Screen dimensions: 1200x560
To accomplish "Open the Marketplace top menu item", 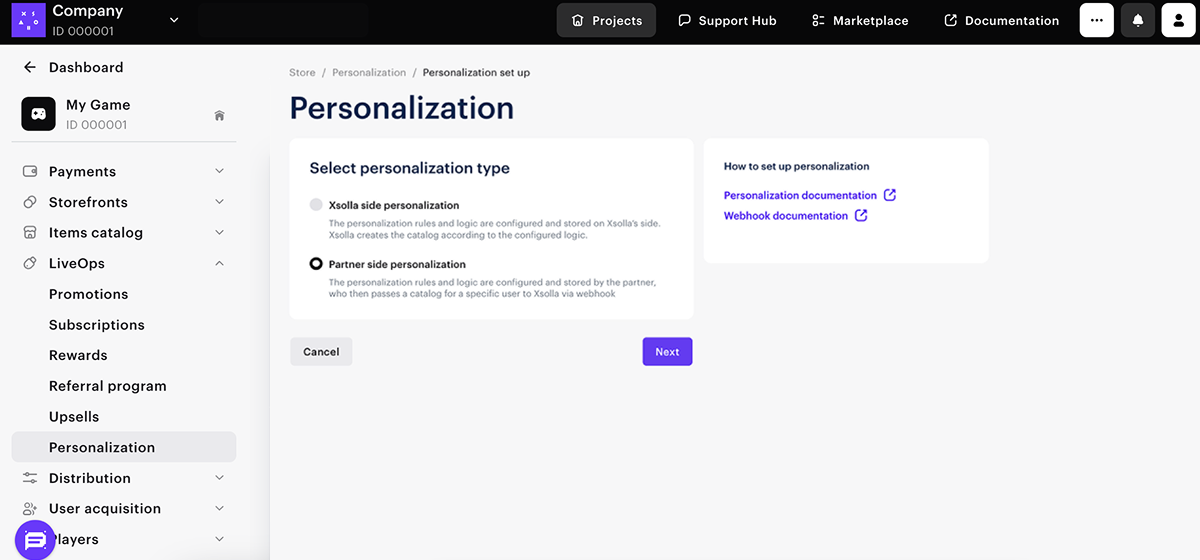I will tap(859, 20).
